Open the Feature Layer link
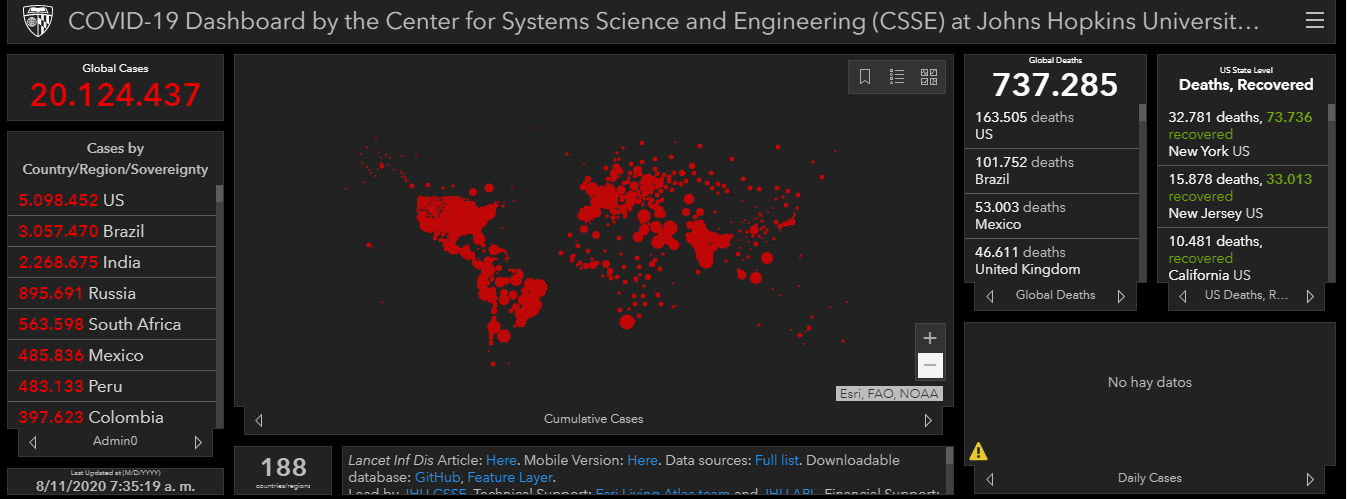1347x499 pixels. tap(509, 477)
